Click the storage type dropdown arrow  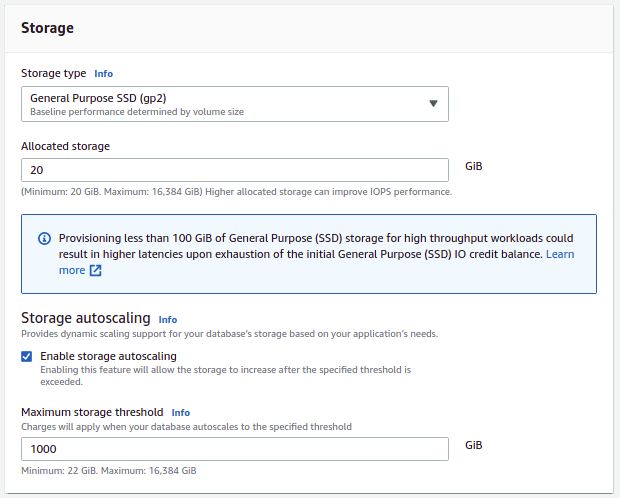pyautogui.click(x=433, y=104)
